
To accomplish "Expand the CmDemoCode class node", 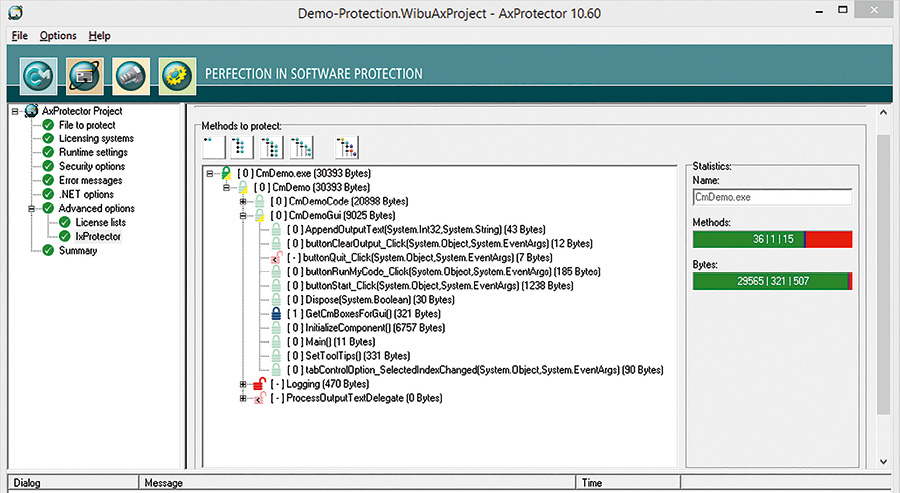I will tap(243, 201).
